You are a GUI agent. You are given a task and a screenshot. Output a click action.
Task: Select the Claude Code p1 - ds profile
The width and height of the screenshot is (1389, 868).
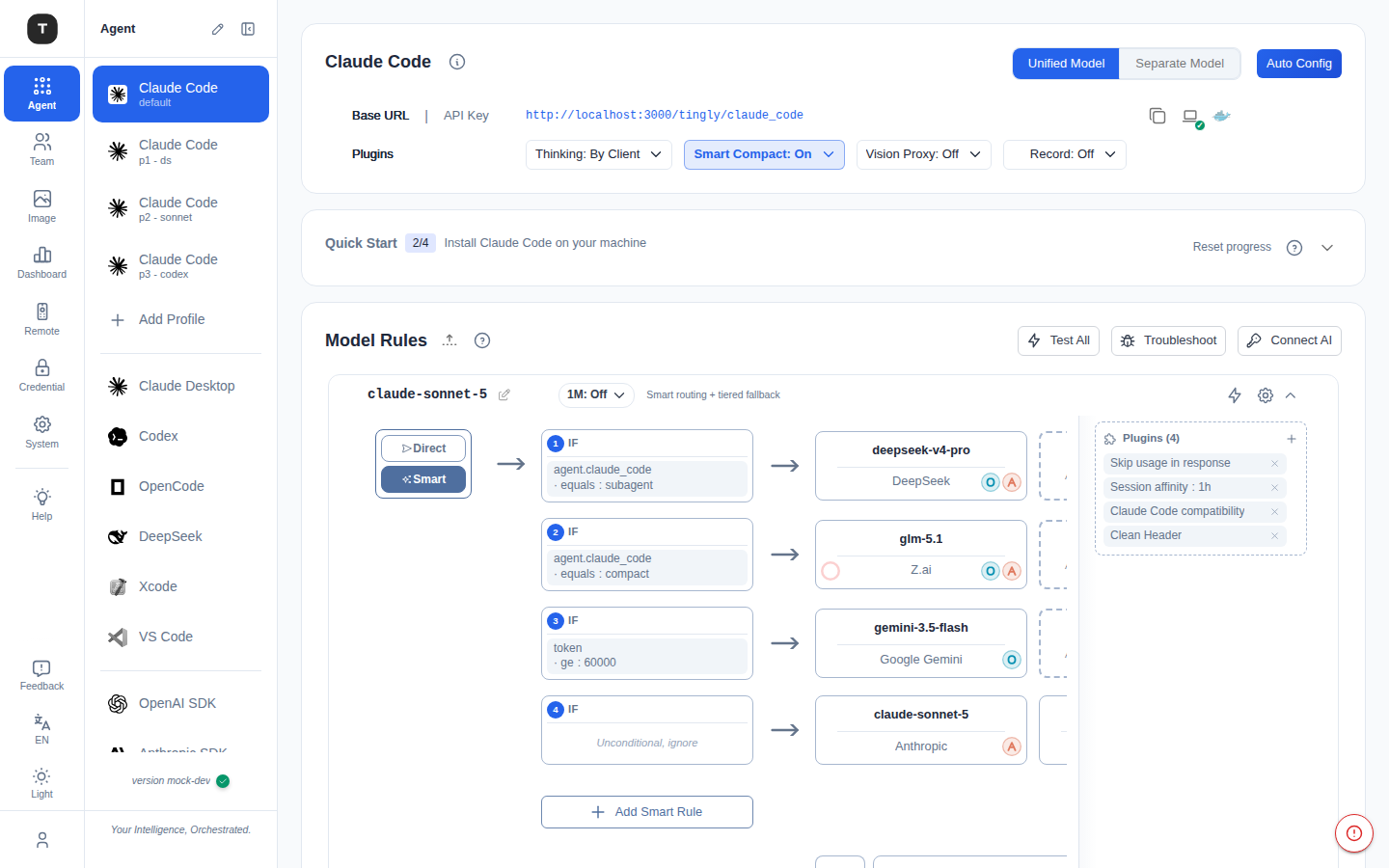180,151
